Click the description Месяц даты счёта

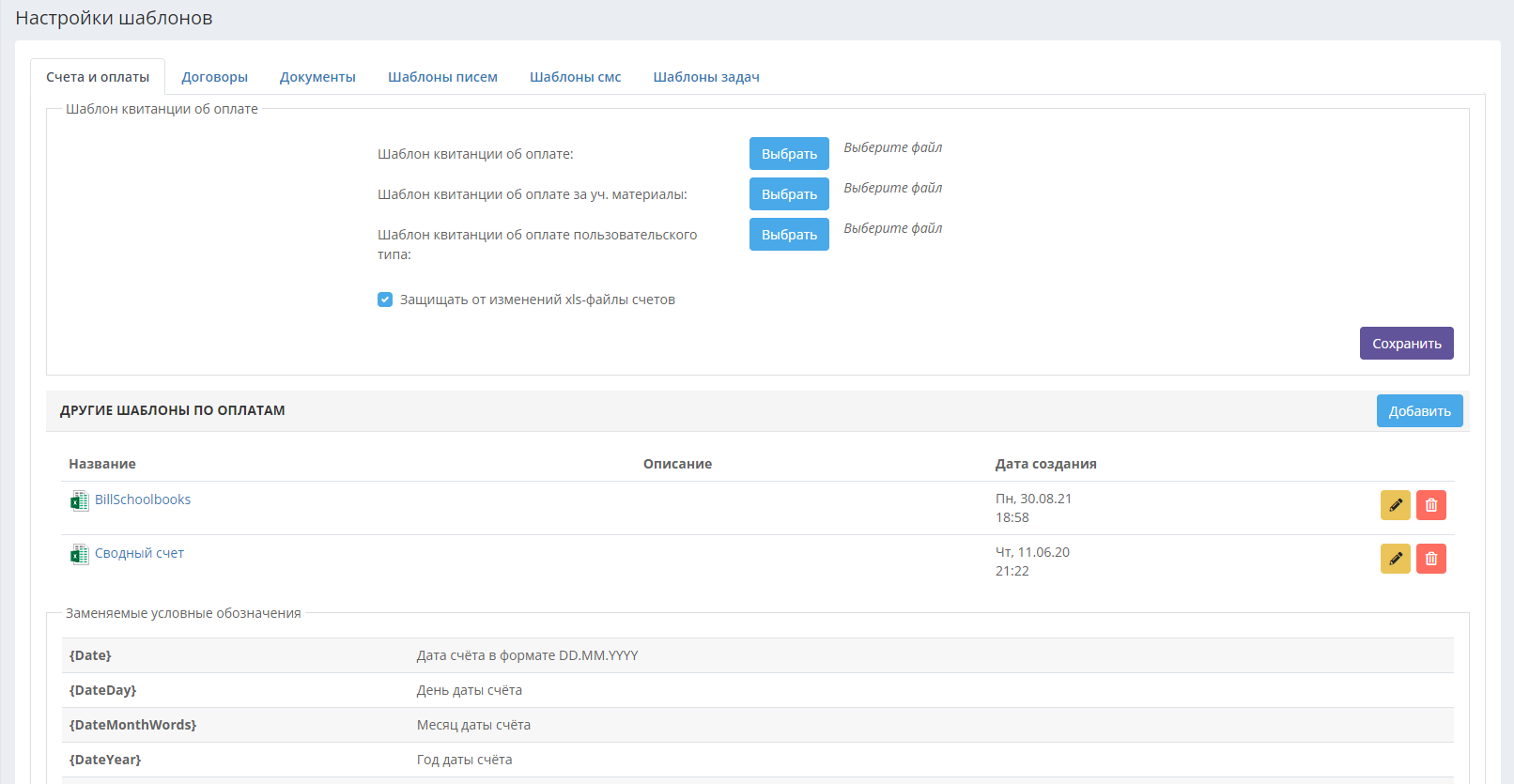473,725
